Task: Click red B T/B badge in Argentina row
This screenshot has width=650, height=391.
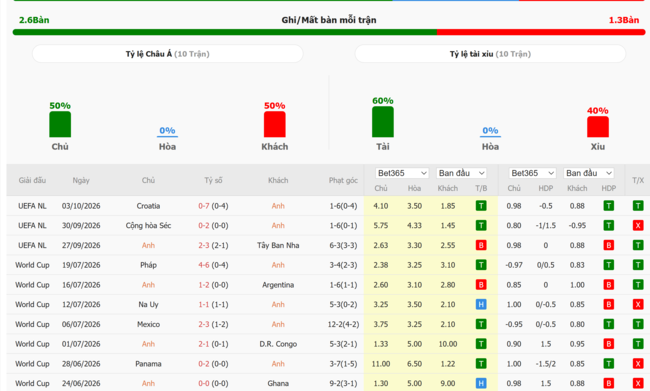Action: tap(481, 285)
